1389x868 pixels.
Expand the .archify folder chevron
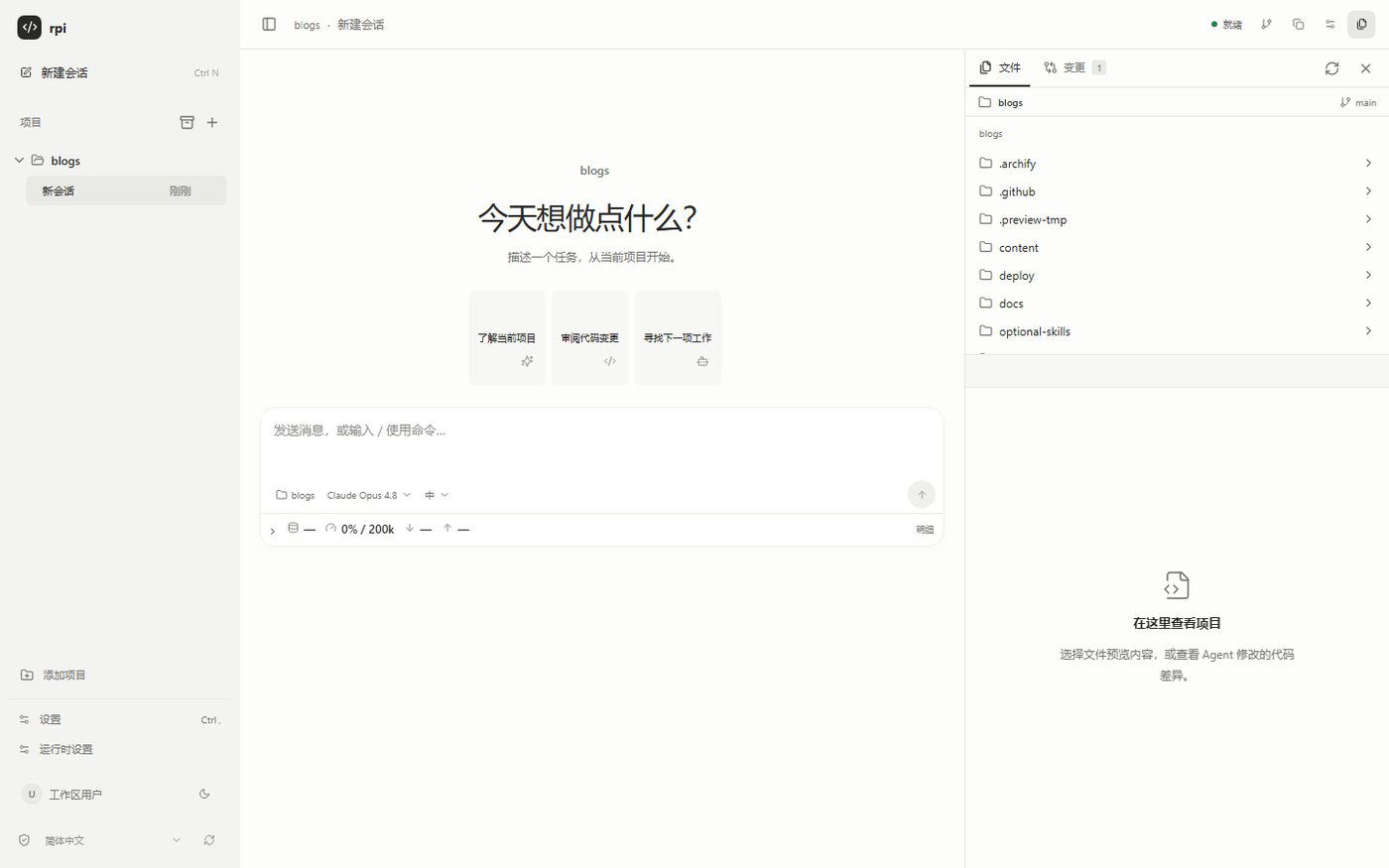tap(1368, 164)
